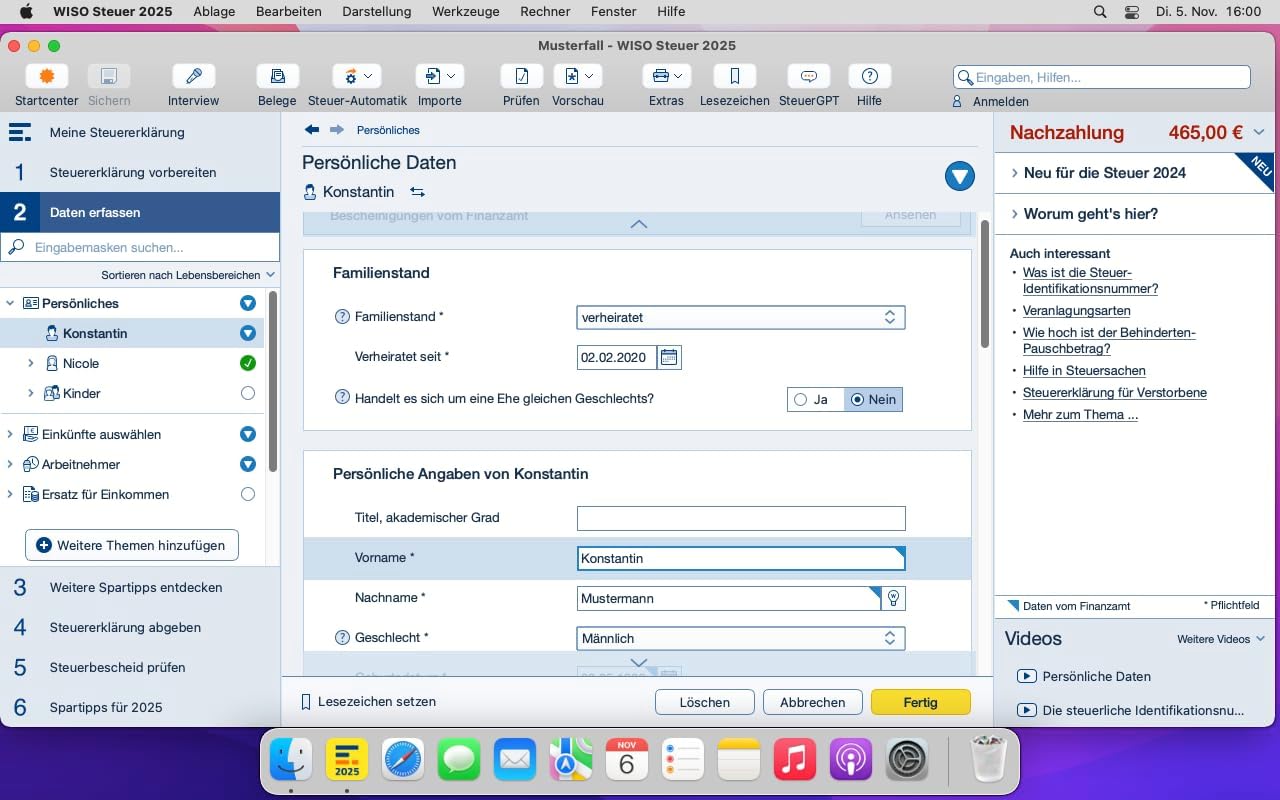Screen dimensions: 1280x800
Task: Click Weitere Themen hinzufügen button
Action: tap(132, 545)
